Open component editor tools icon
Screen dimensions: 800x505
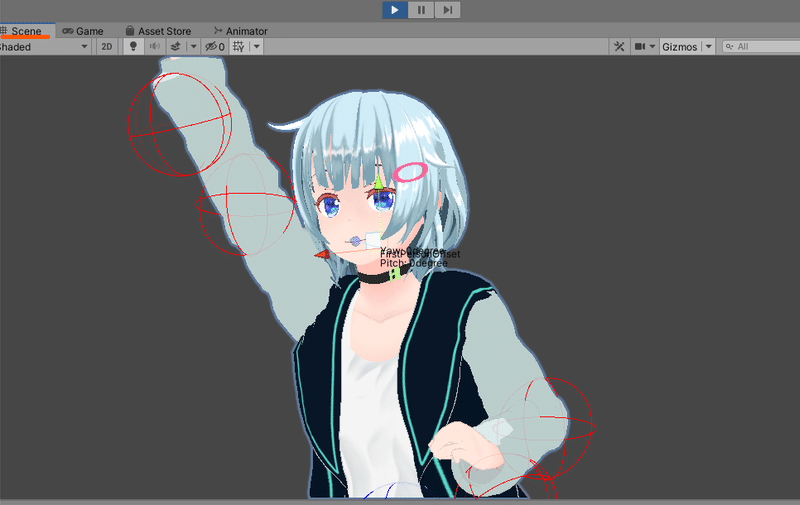pos(619,46)
